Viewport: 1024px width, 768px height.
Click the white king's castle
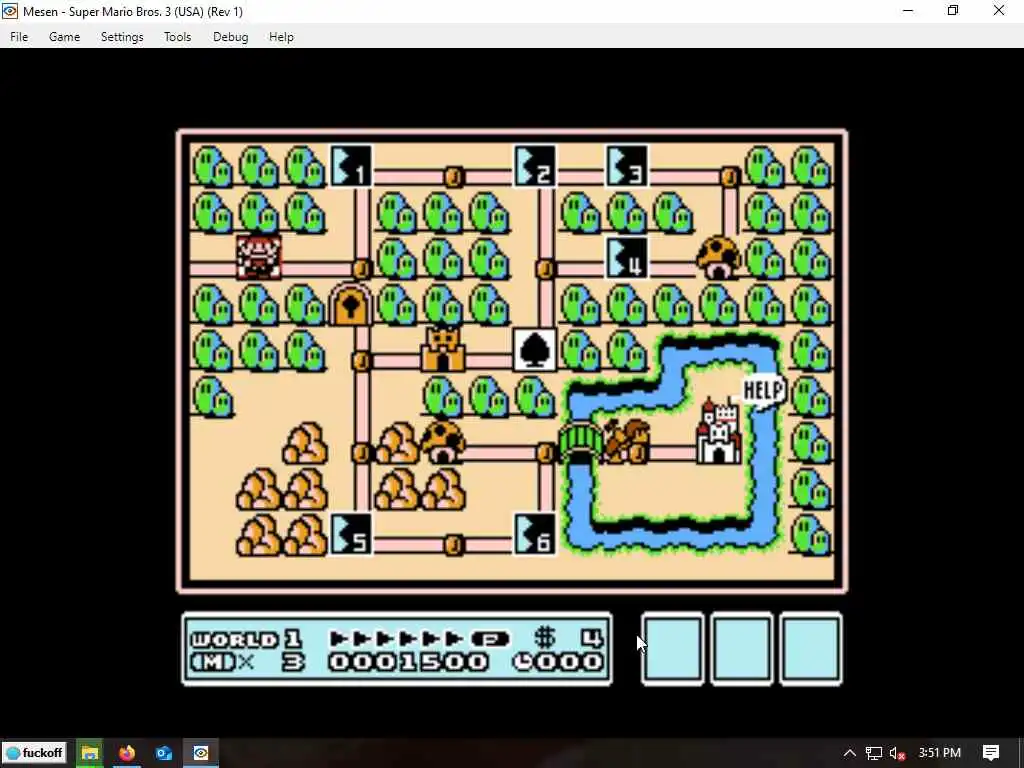coord(719,432)
